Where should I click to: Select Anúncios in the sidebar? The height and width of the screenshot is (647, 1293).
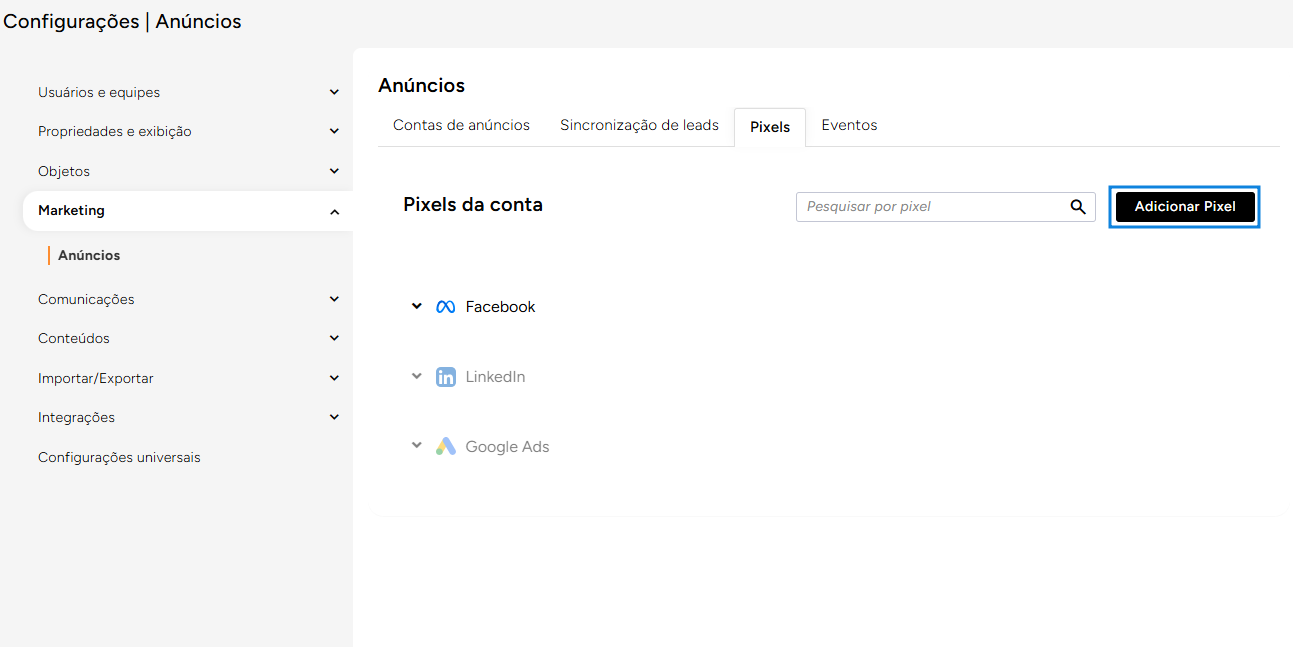(89, 255)
